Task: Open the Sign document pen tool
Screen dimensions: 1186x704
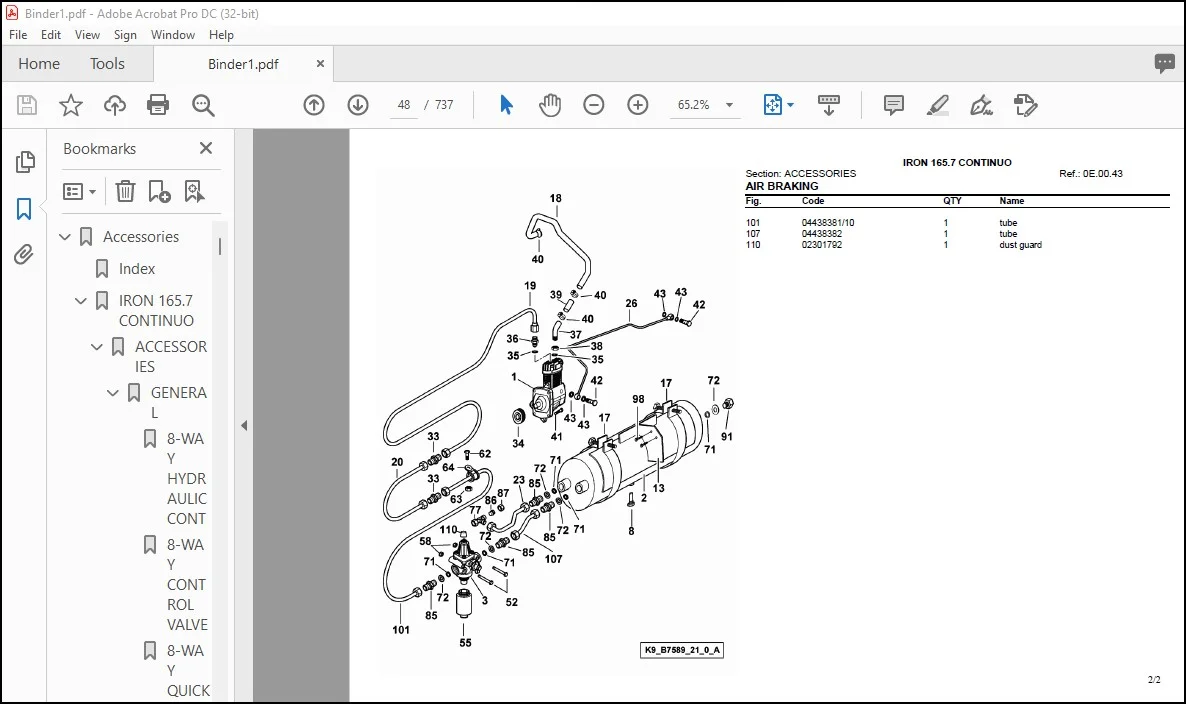Action: (981, 105)
